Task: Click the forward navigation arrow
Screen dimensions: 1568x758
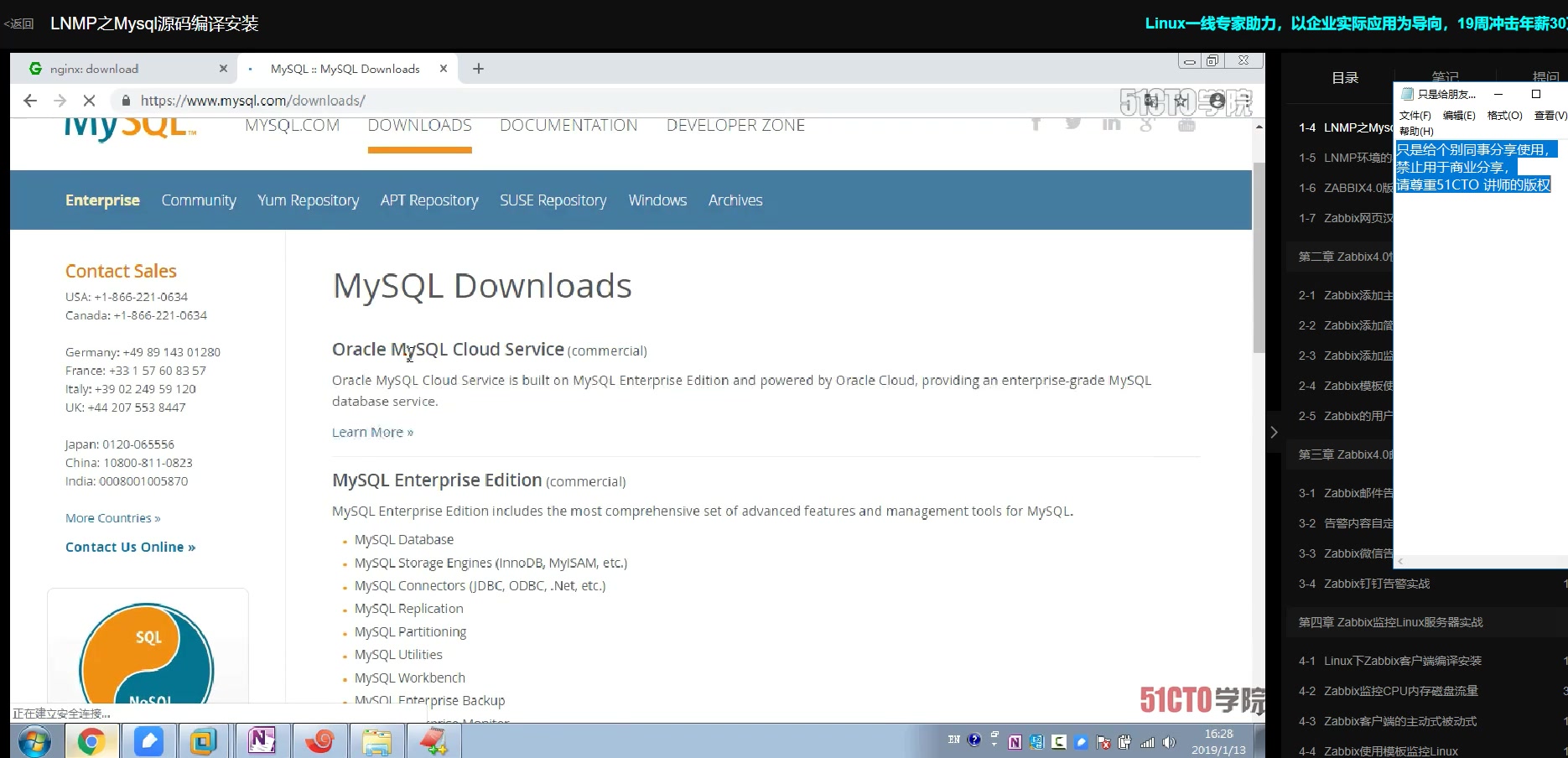Action: pyautogui.click(x=60, y=101)
